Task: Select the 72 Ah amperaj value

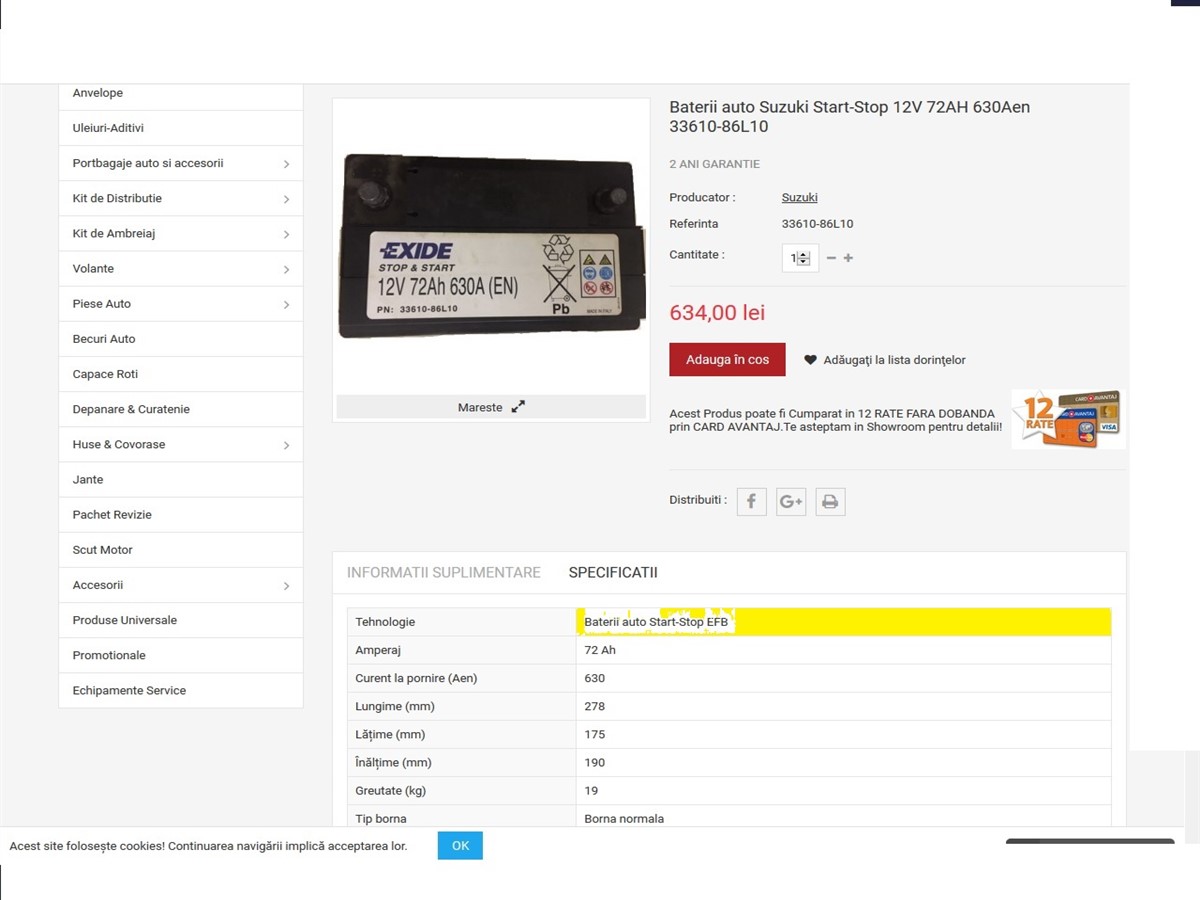Action: (600, 650)
